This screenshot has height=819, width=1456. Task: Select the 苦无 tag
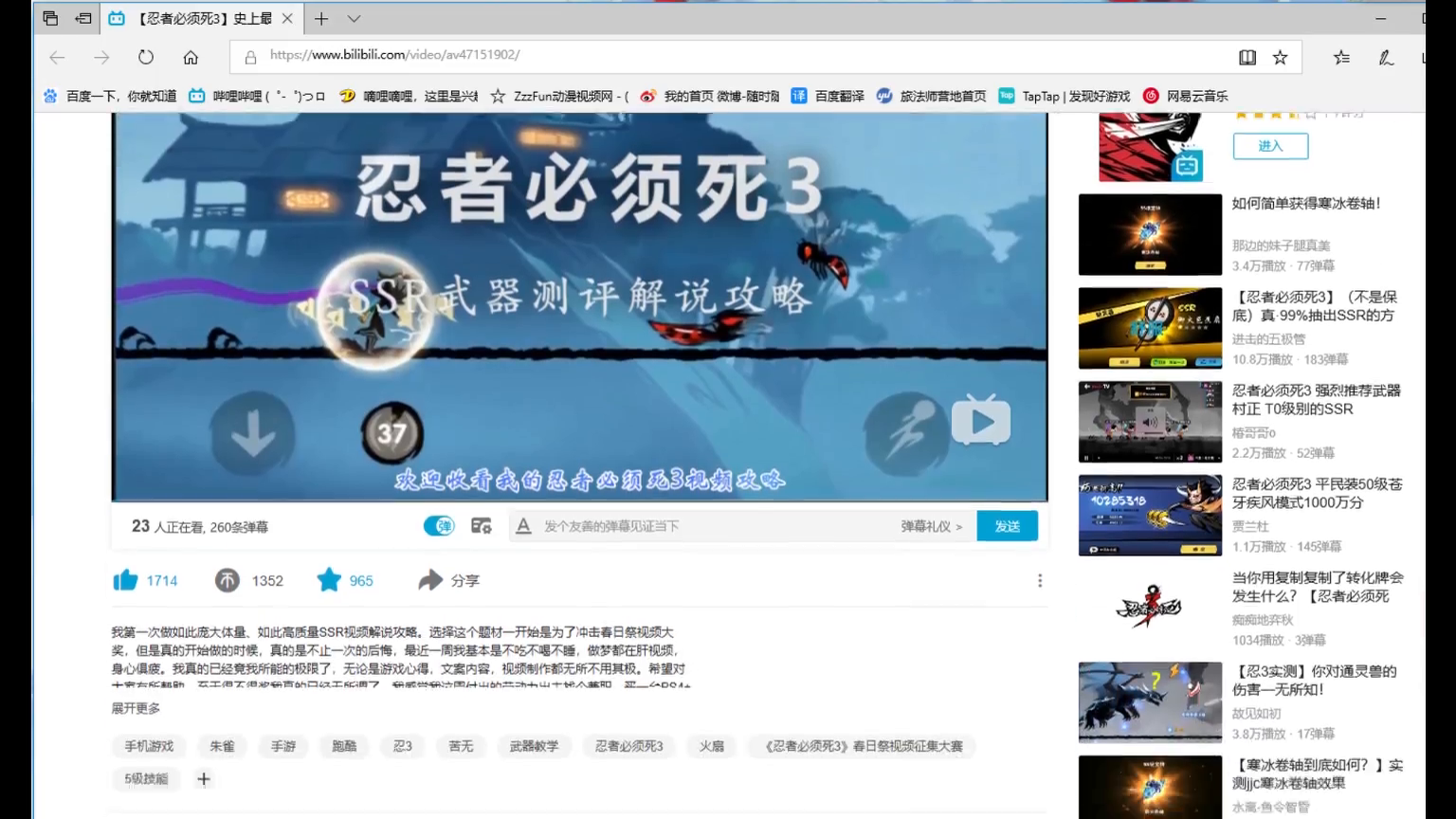(461, 746)
